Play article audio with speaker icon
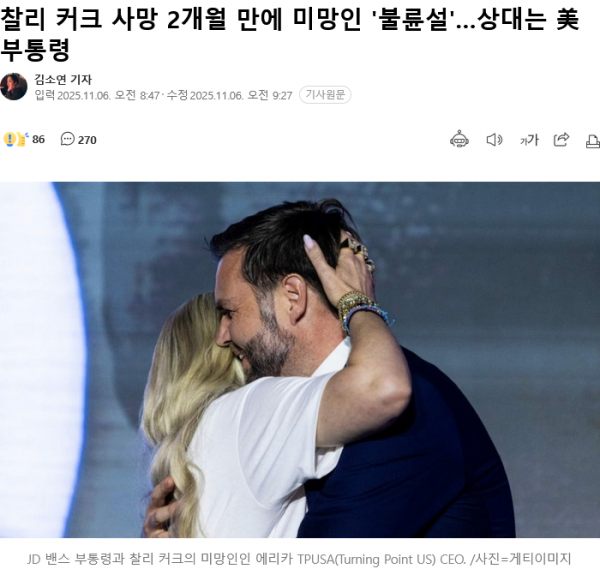Viewport: 600px width, 575px height. [x=494, y=140]
